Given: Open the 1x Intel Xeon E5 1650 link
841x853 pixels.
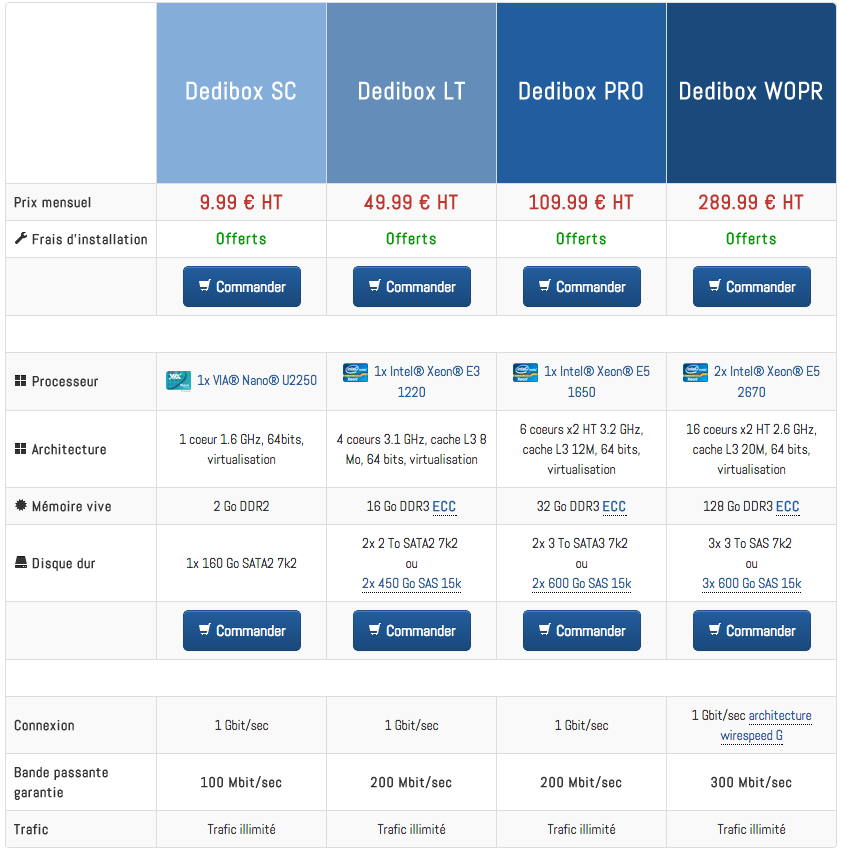Looking at the screenshot, I should pos(597,372).
